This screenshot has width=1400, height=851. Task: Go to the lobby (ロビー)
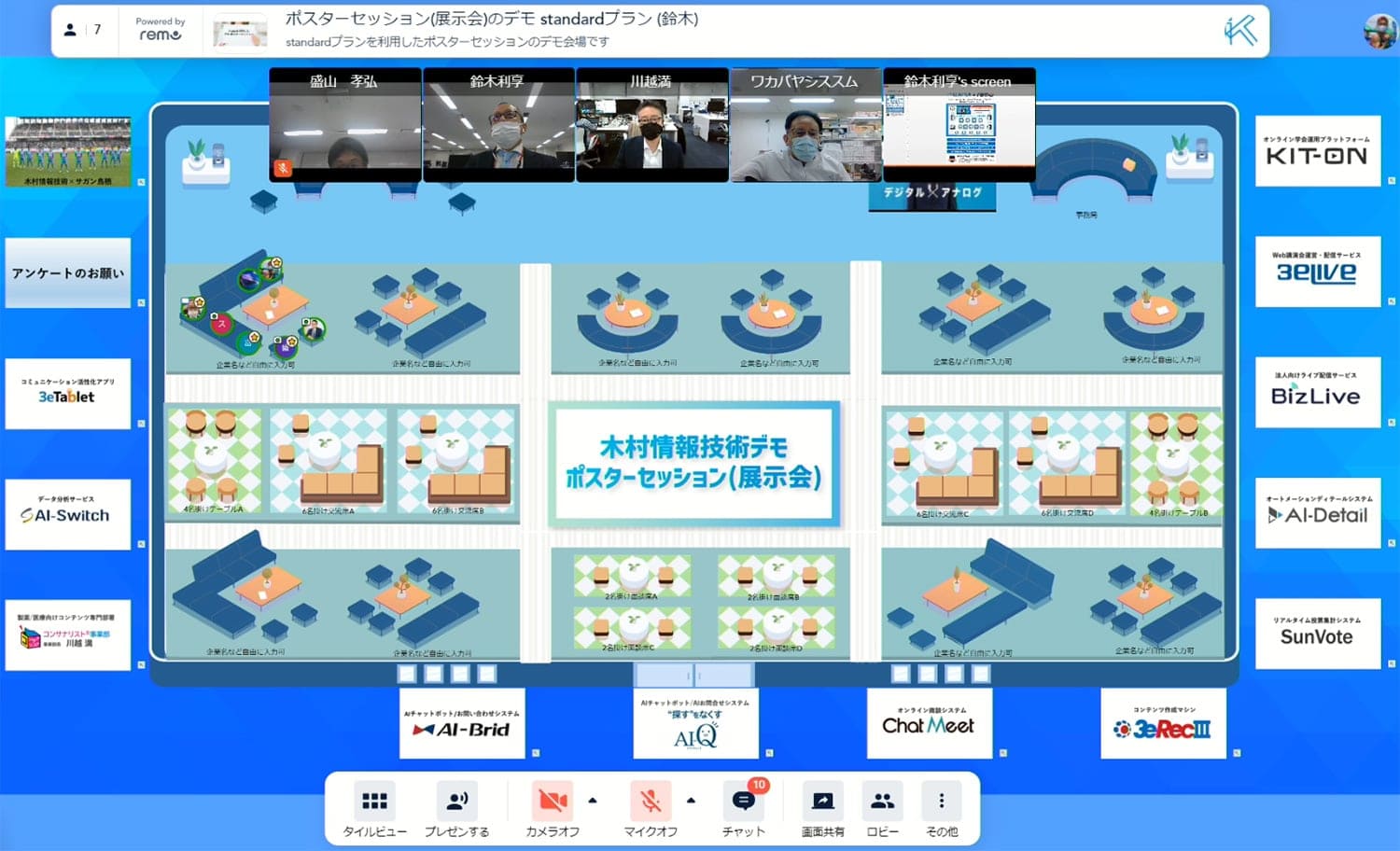click(882, 810)
